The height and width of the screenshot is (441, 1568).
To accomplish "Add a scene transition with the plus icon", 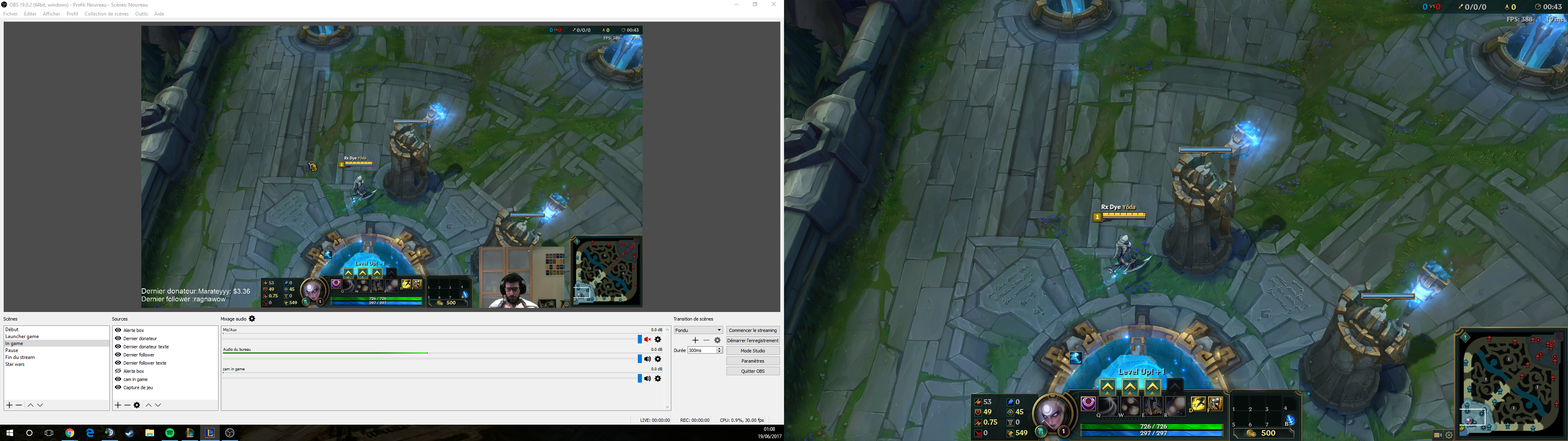I will click(695, 341).
